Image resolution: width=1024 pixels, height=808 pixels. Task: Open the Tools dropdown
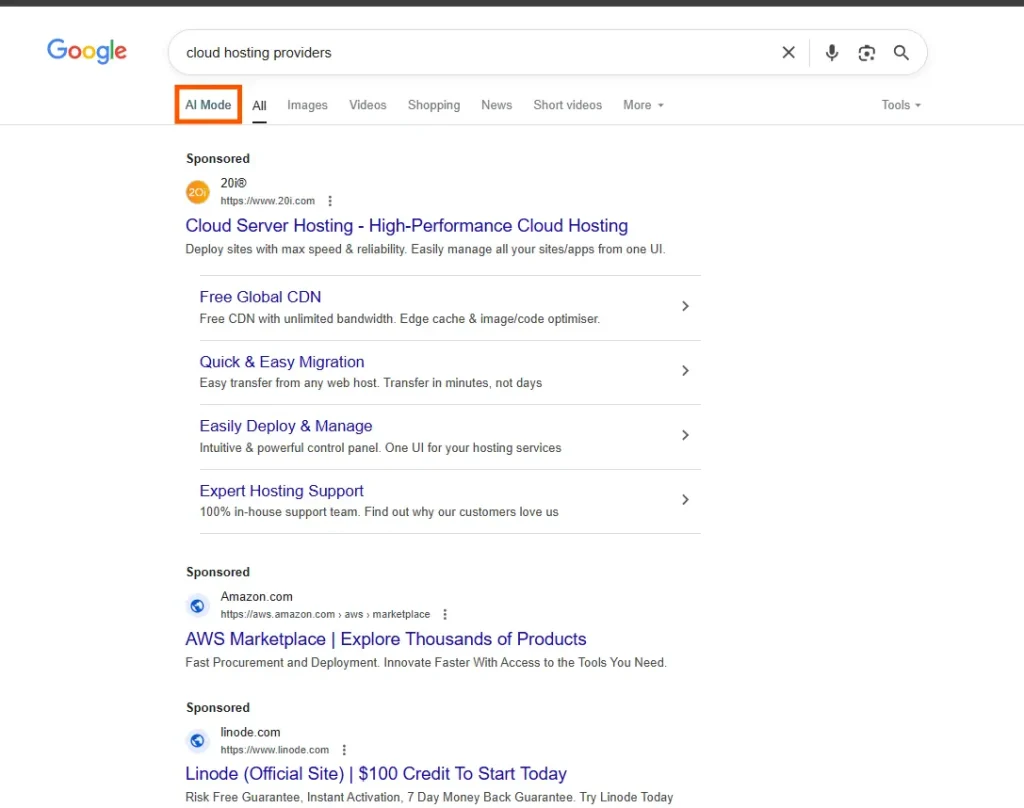[x=901, y=105]
